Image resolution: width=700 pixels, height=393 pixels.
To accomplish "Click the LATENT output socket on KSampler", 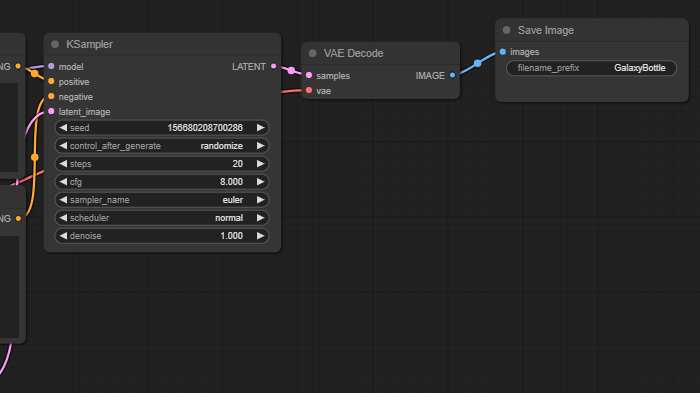I will click(274, 66).
